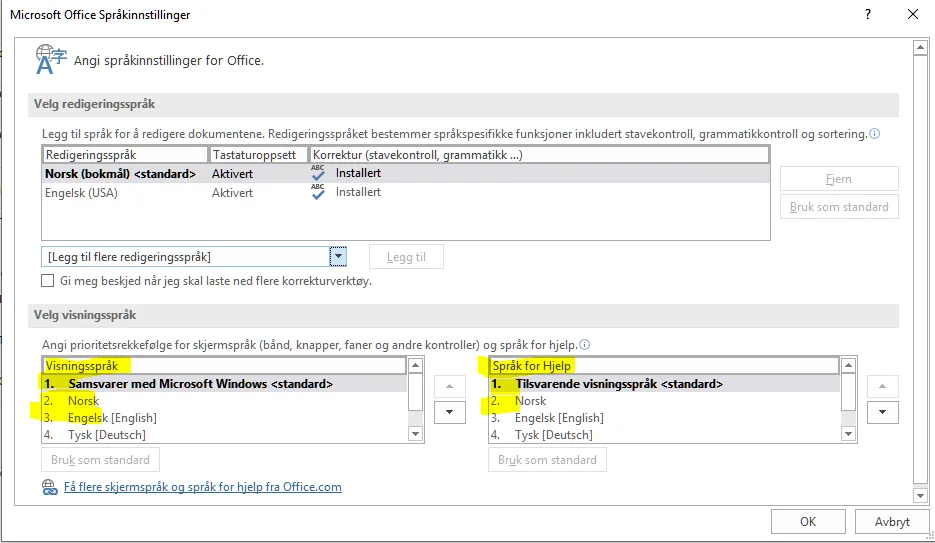Click 'Aktivert' keyboard status for Engelsk (USA)
935x543 pixels.
click(x=233, y=193)
